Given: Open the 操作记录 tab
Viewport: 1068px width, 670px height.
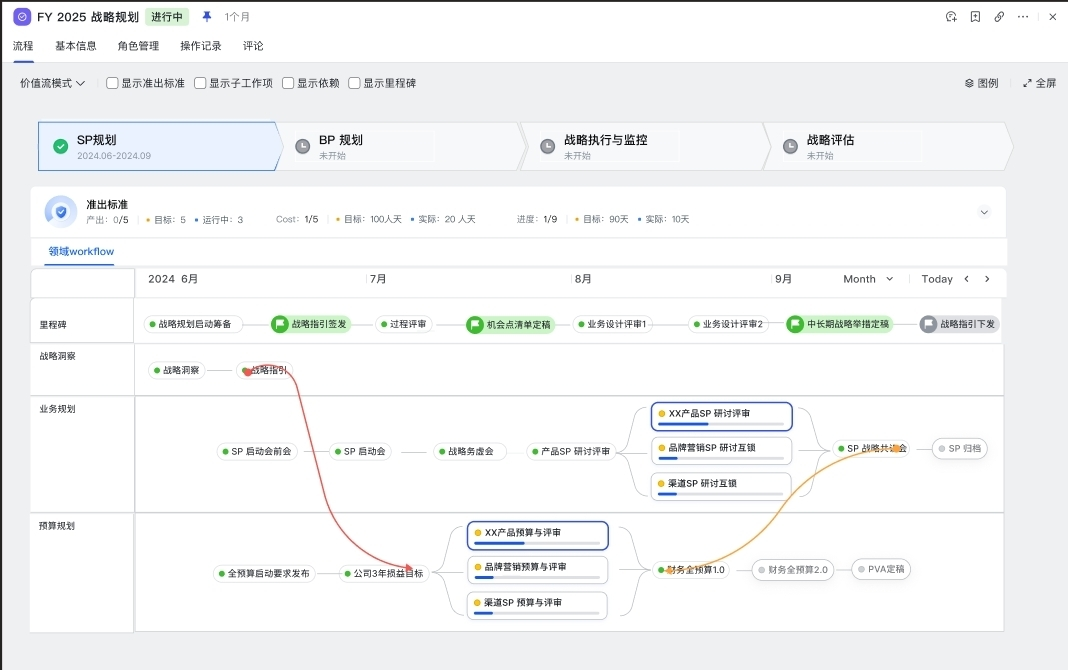Looking at the screenshot, I should coord(201,46).
